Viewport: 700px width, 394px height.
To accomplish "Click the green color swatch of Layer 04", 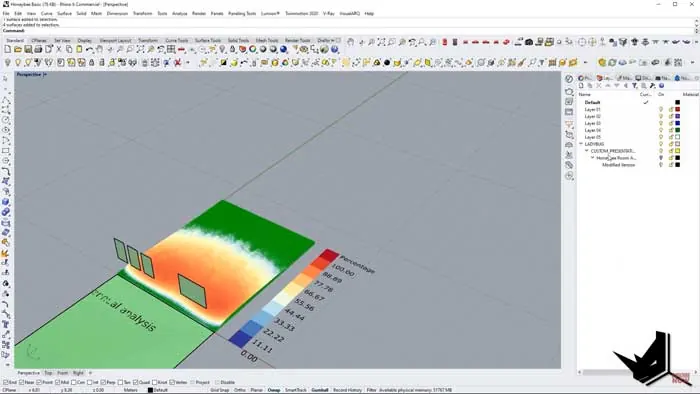I will tap(677, 130).
